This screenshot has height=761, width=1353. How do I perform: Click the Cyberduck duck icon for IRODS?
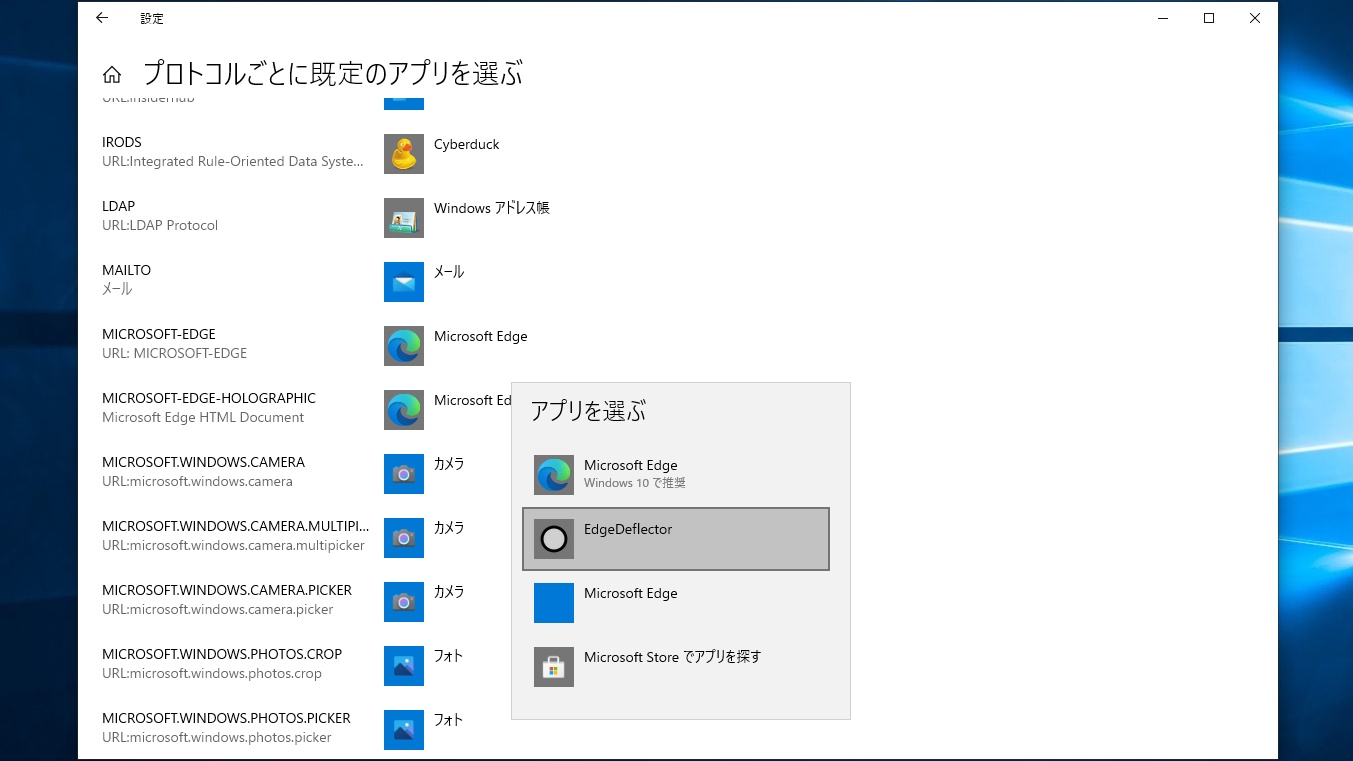pos(404,154)
